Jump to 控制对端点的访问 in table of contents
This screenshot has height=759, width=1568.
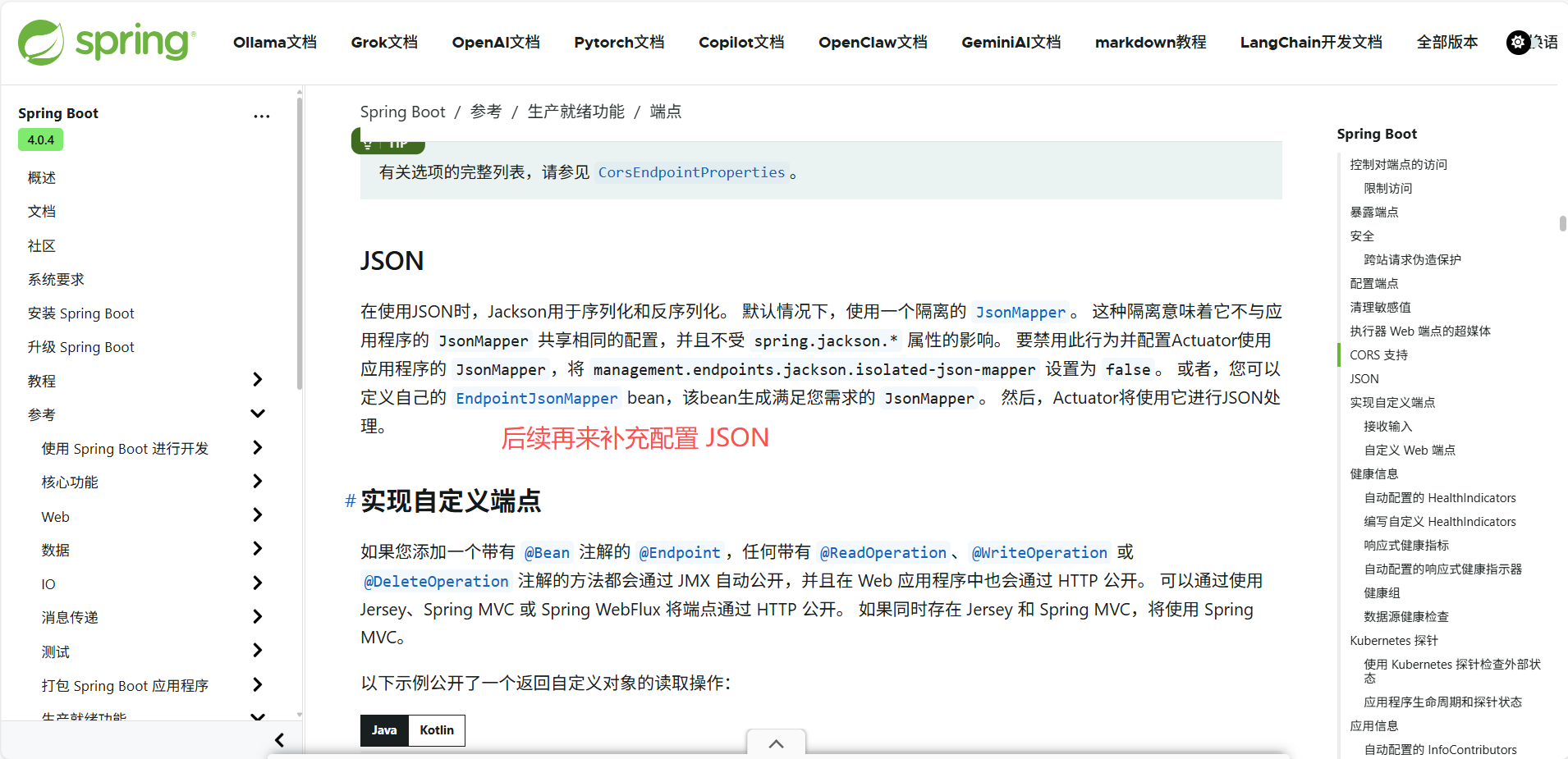click(1399, 165)
